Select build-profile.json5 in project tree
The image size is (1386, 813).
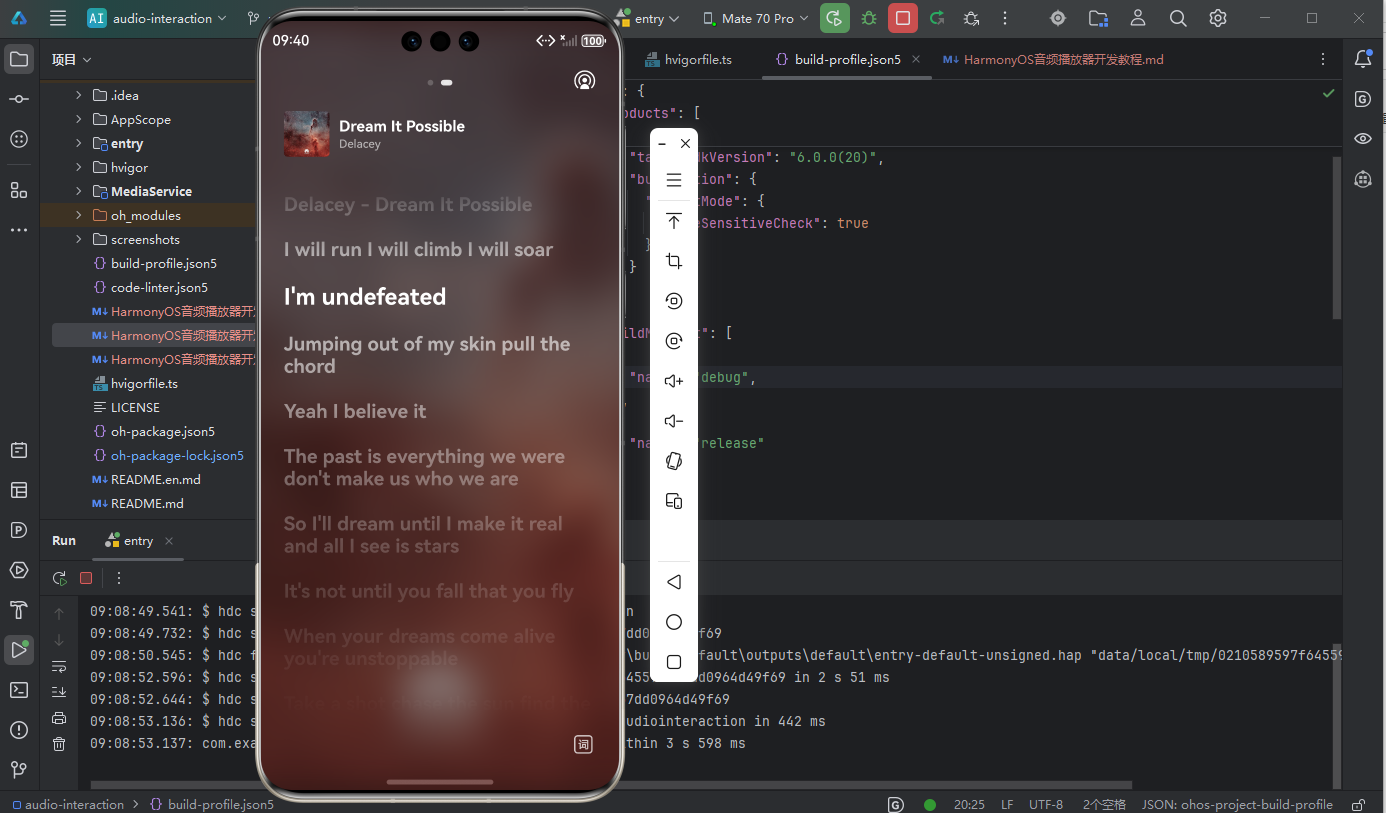[155, 263]
